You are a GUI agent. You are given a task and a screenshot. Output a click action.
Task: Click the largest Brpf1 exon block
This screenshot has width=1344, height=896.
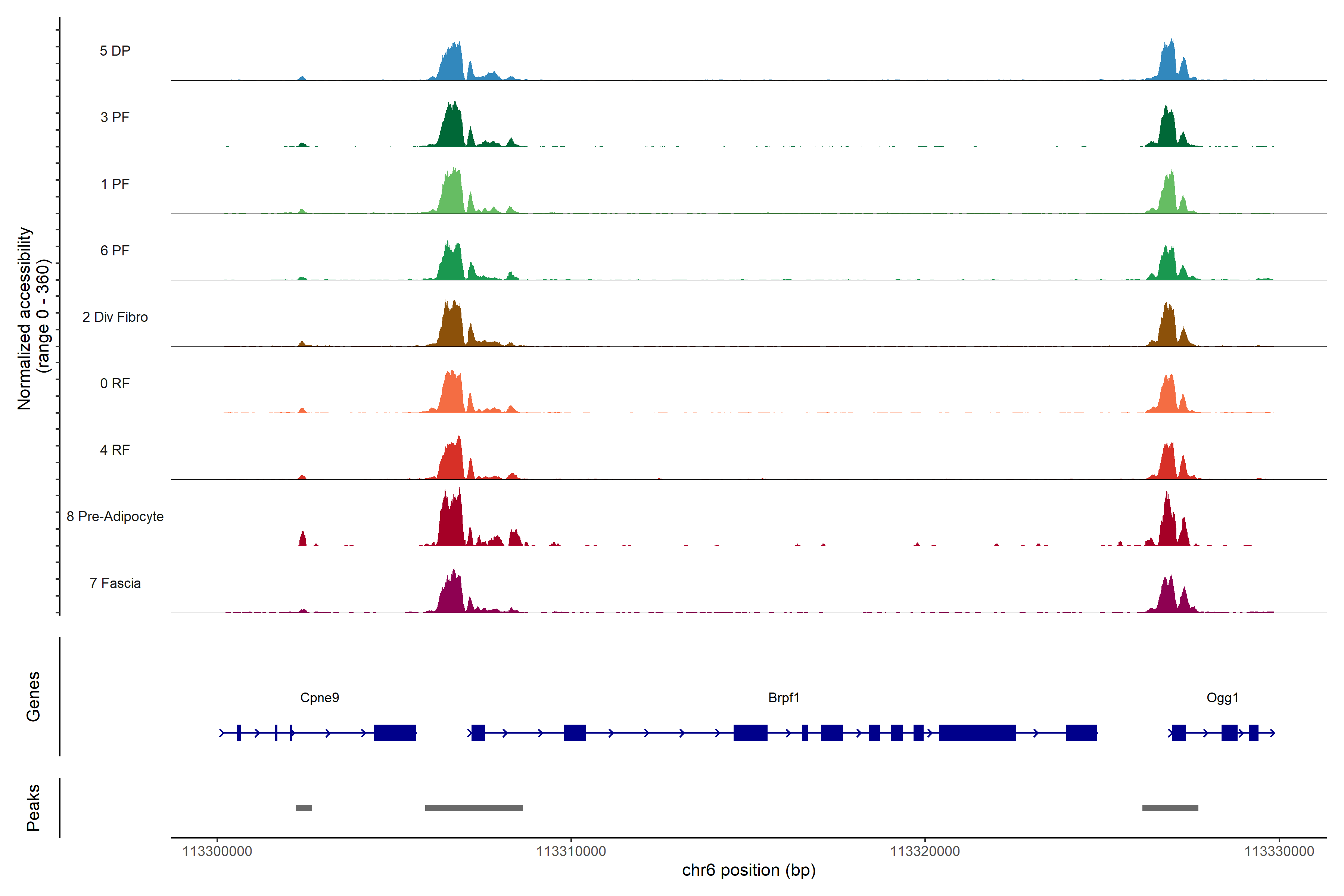pos(977,732)
